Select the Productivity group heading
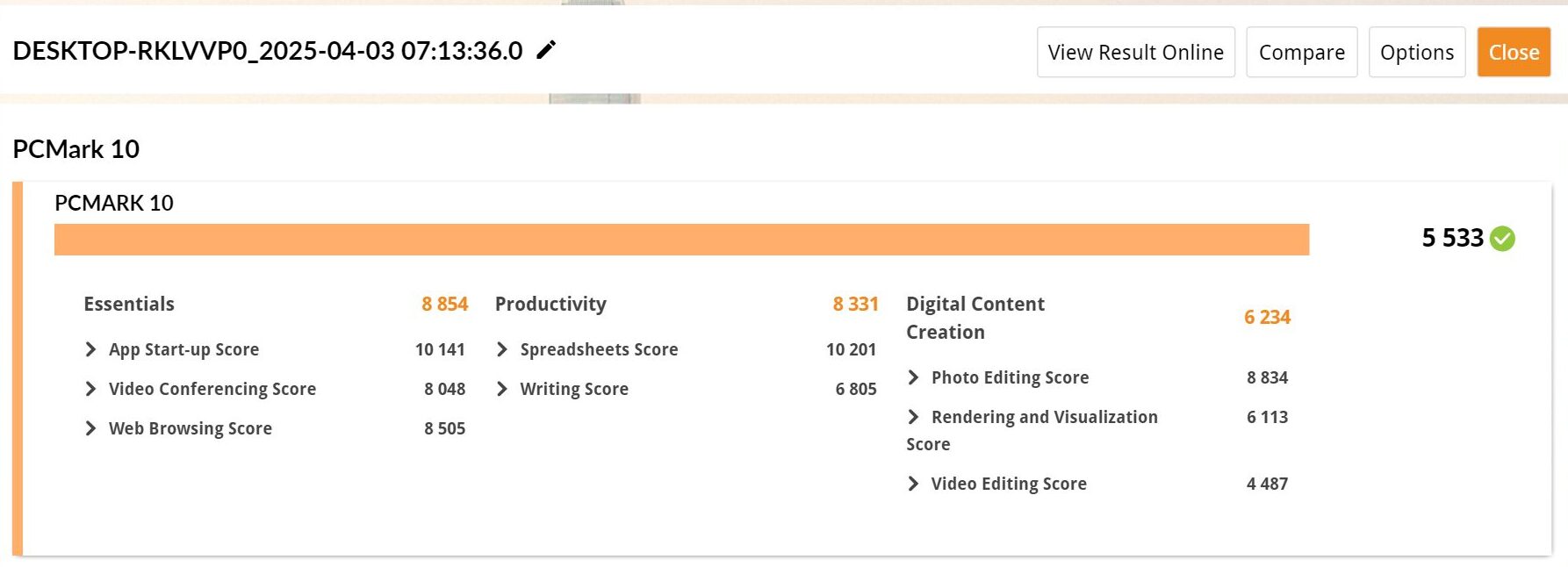 [x=550, y=304]
